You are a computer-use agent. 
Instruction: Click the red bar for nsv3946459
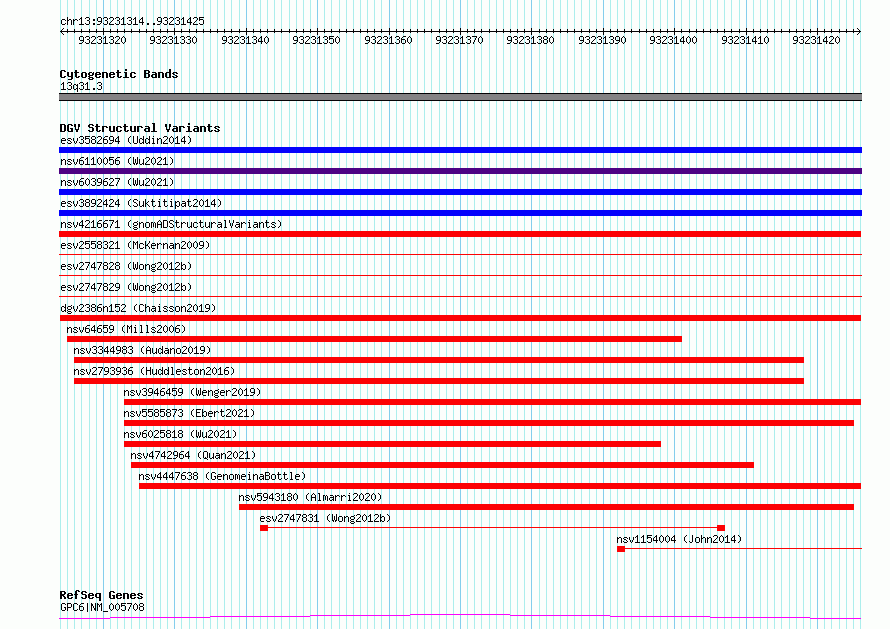pyautogui.click(x=492, y=402)
